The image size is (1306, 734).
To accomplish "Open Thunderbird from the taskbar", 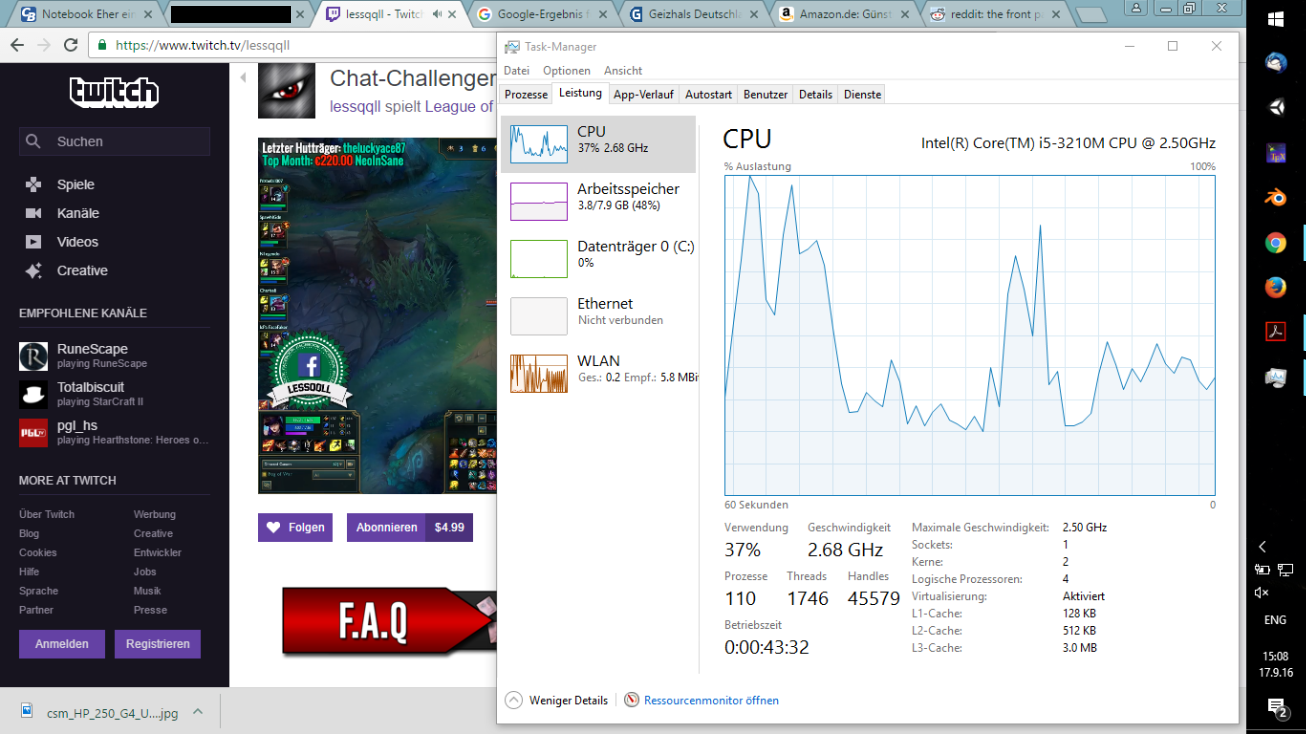I will [1276, 63].
